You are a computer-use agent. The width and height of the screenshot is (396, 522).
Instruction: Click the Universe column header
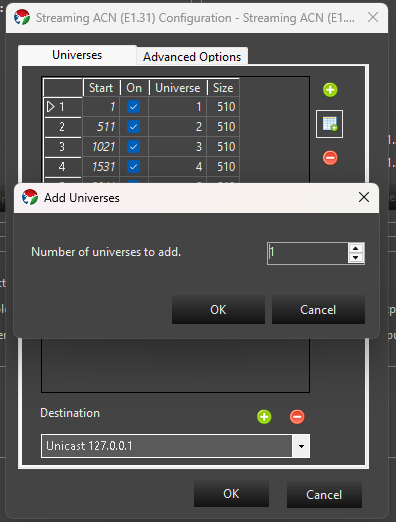tap(178, 88)
